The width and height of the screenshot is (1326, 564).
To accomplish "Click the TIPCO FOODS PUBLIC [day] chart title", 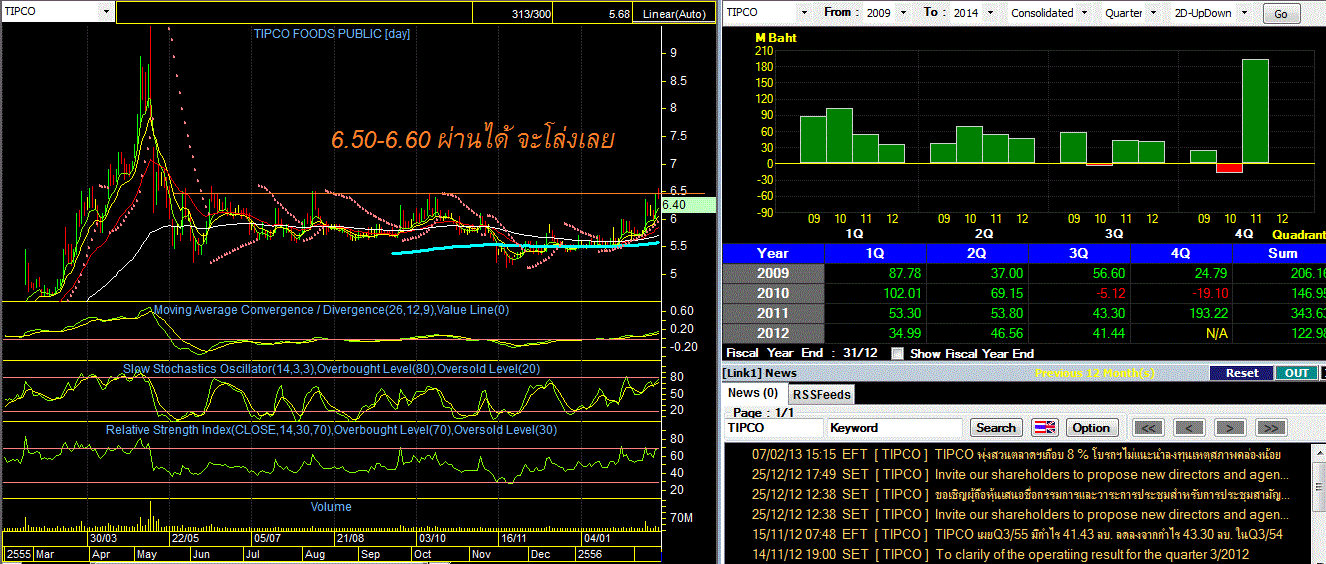I will pos(331,34).
